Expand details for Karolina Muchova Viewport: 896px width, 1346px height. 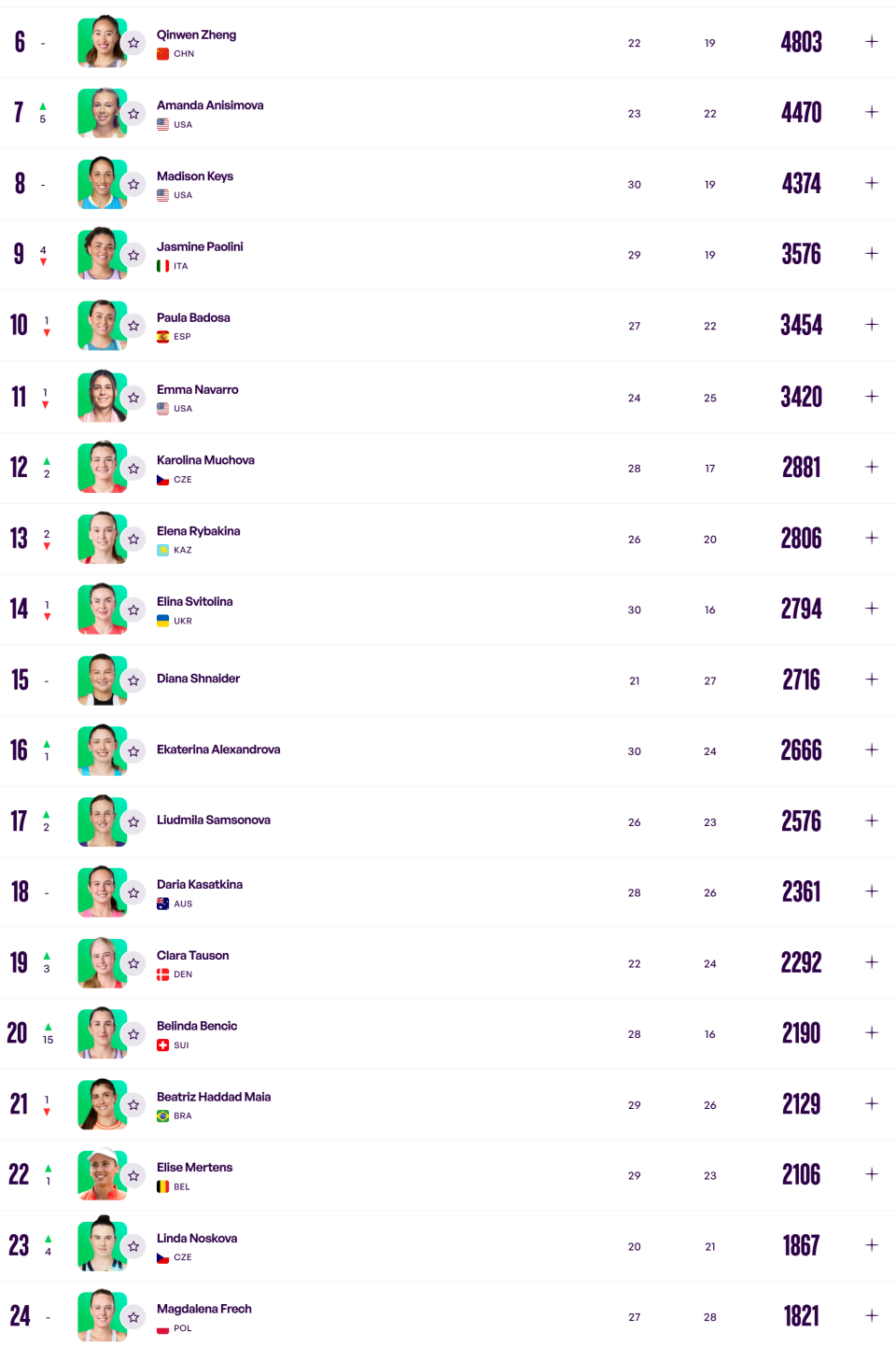click(872, 467)
